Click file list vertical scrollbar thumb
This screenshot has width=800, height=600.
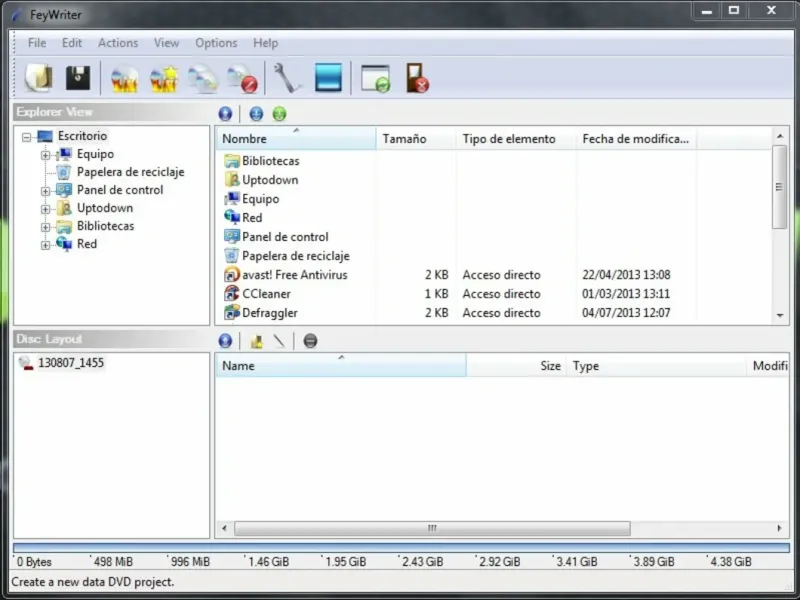[x=779, y=187]
